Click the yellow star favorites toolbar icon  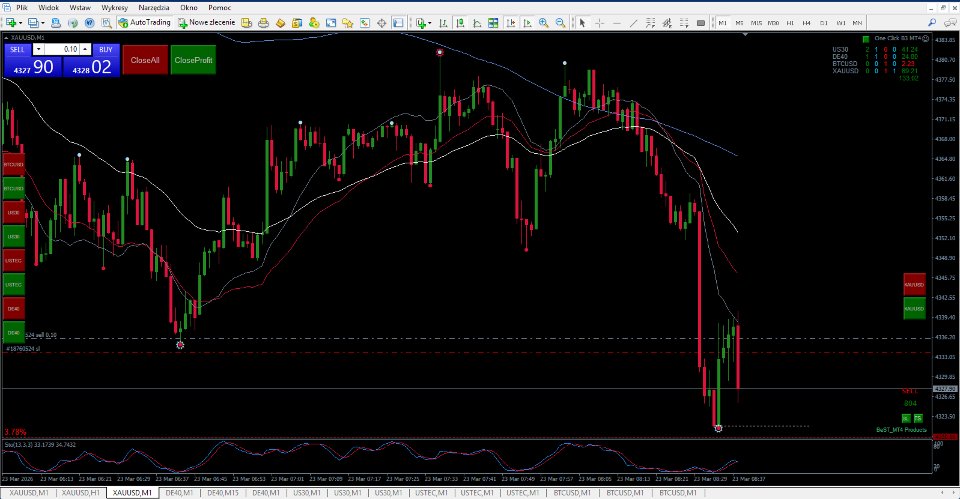coord(347,23)
